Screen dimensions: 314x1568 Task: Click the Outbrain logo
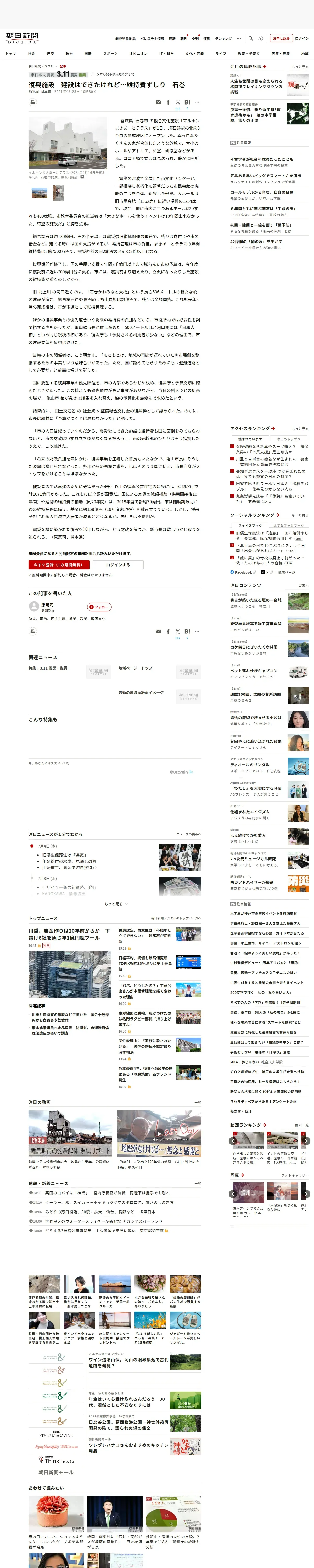(x=181, y=772)
